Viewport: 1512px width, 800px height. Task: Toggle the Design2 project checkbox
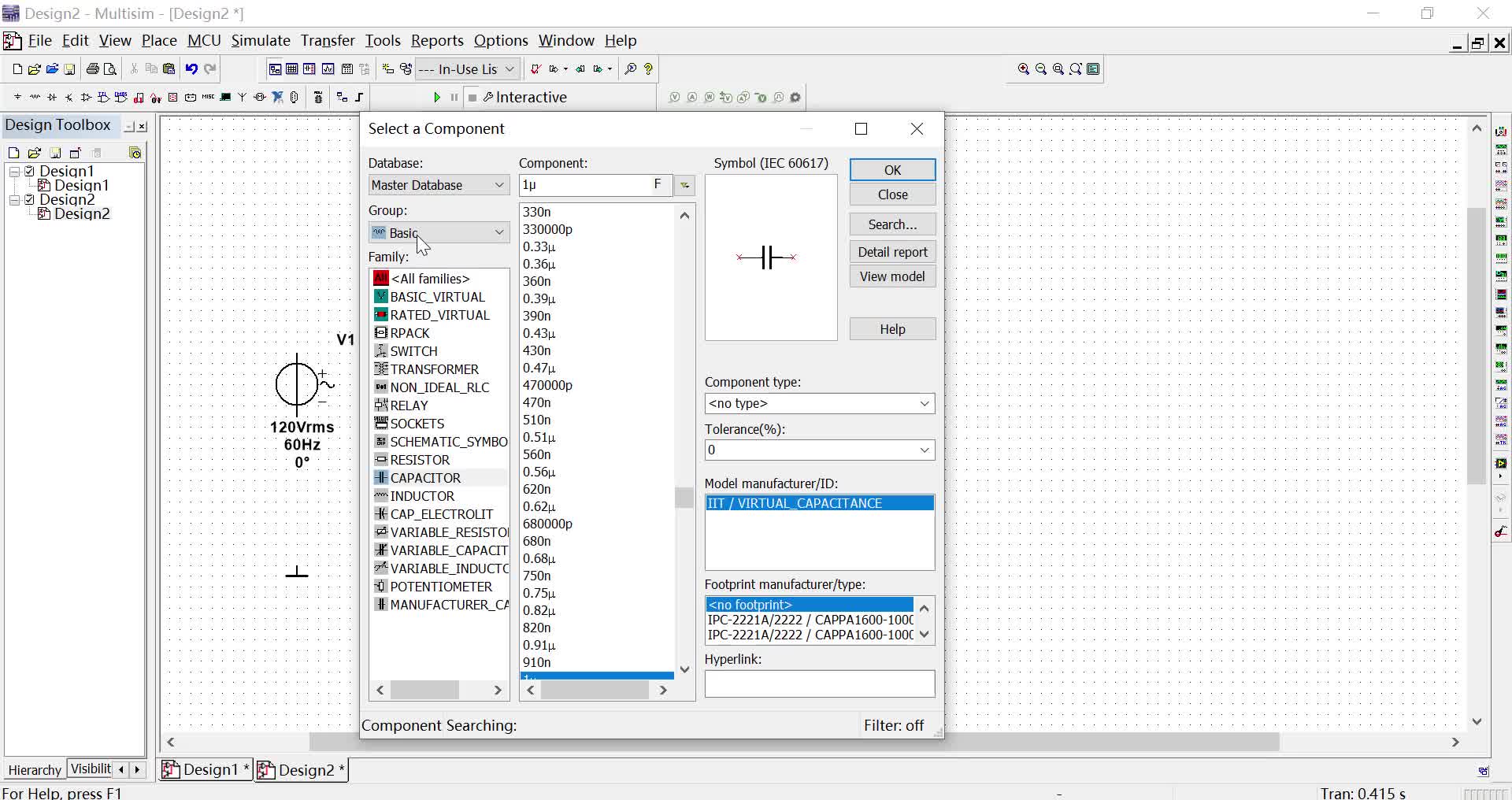point(30,199)
